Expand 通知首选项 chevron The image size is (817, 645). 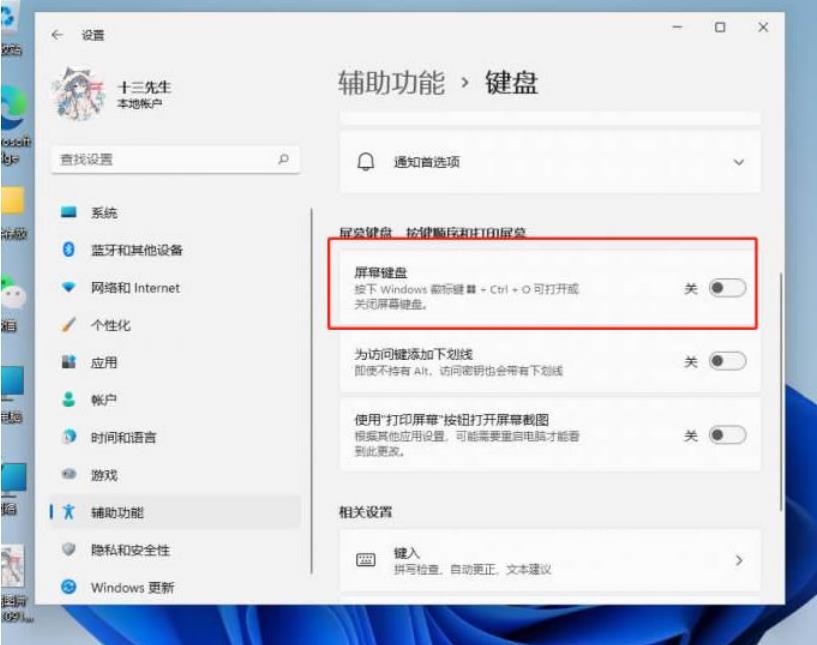pyautogui.click(x=738, y=162)
